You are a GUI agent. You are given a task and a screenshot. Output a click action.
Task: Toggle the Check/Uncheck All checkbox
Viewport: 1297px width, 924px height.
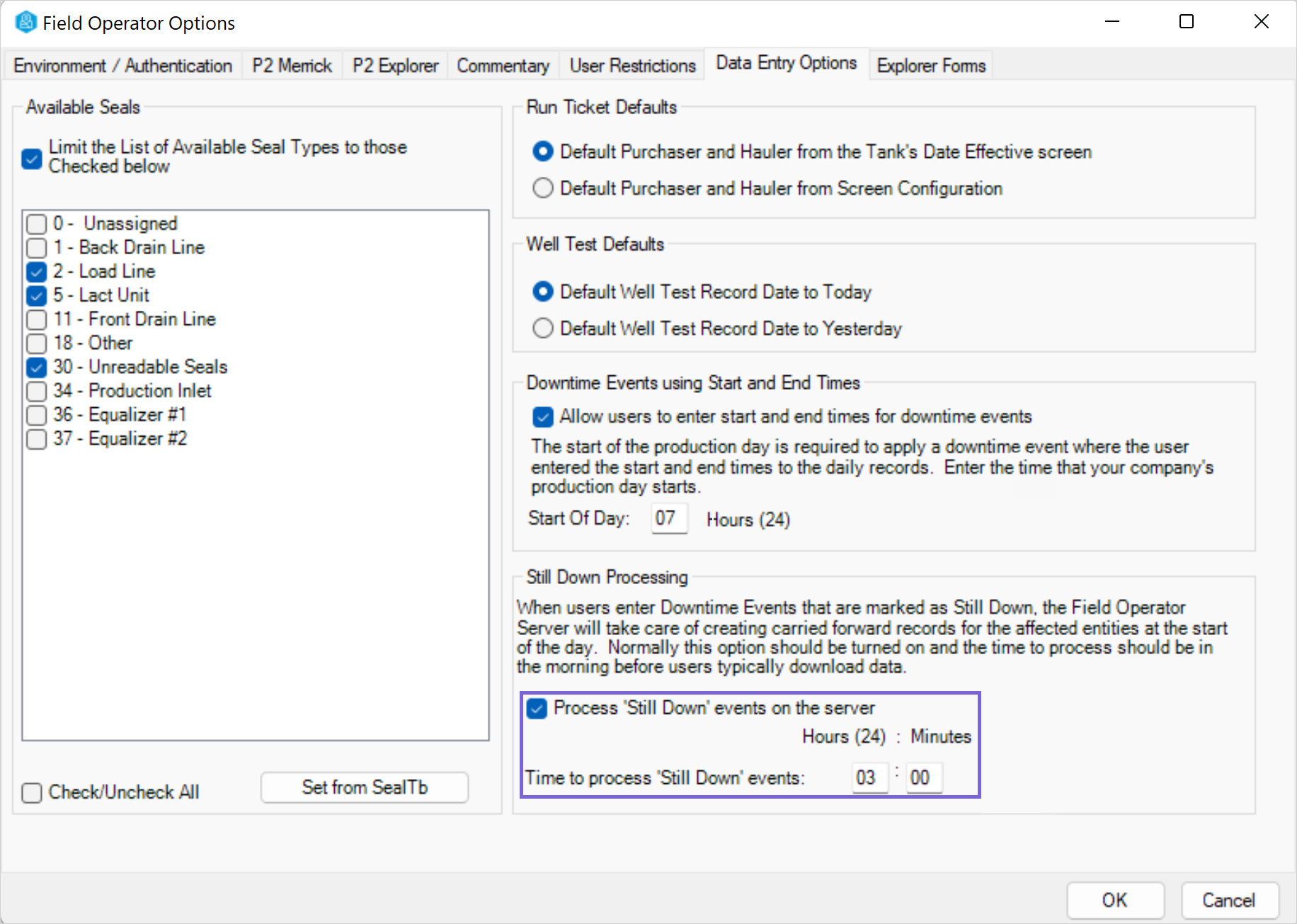(x=32, y=792)
